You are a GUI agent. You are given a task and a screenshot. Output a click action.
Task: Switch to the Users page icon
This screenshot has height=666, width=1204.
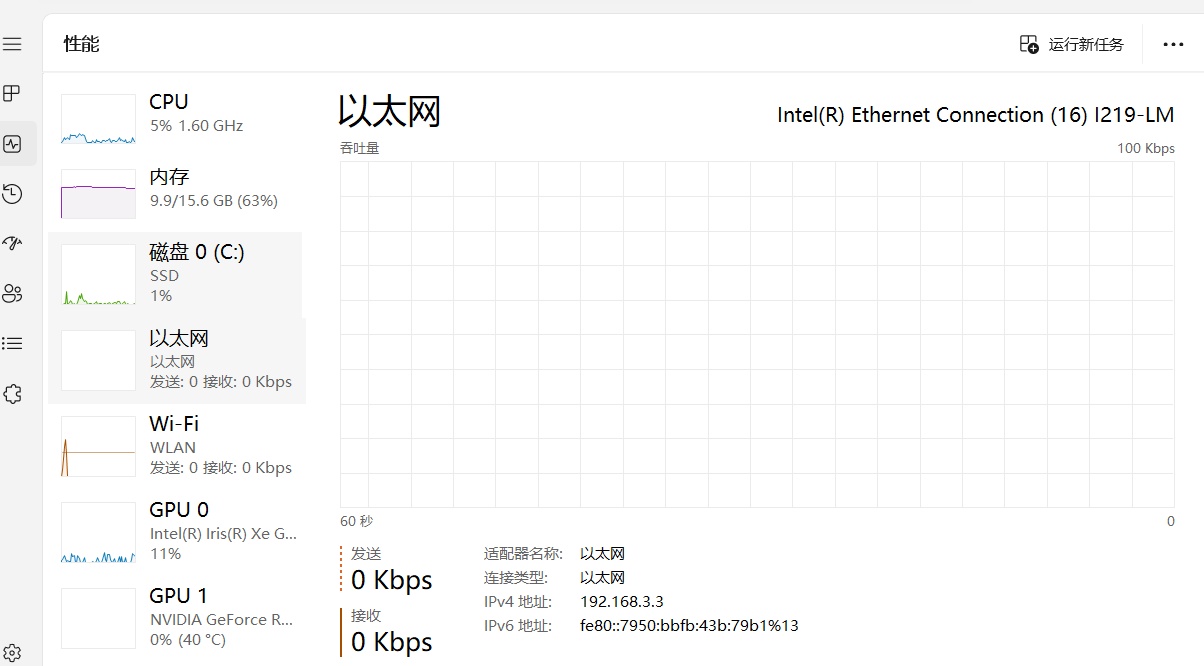[12, 293]
